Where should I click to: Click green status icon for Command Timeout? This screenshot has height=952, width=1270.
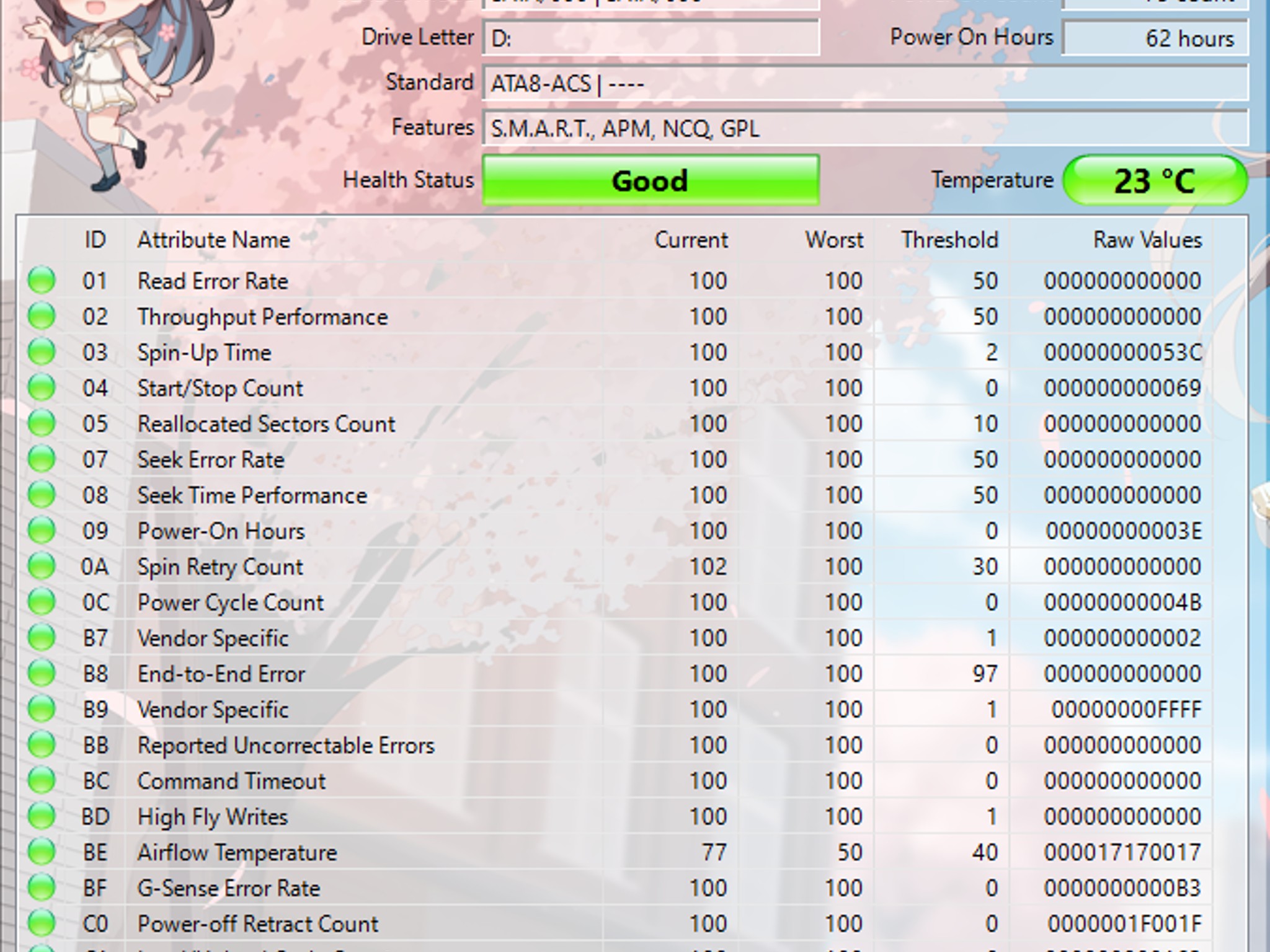tap(42, 780)
